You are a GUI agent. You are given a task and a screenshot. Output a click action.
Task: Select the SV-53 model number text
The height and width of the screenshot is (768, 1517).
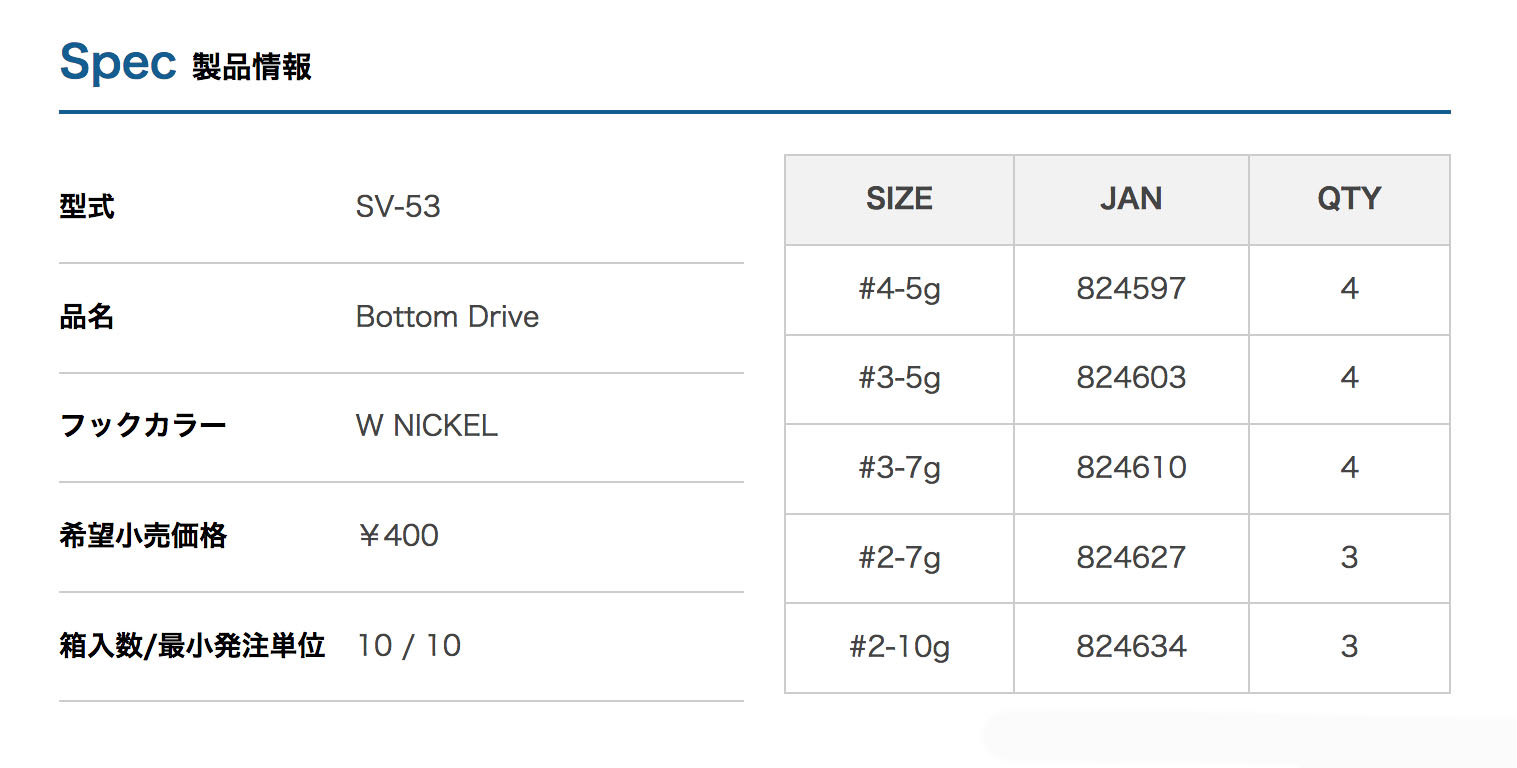[398, 207]
